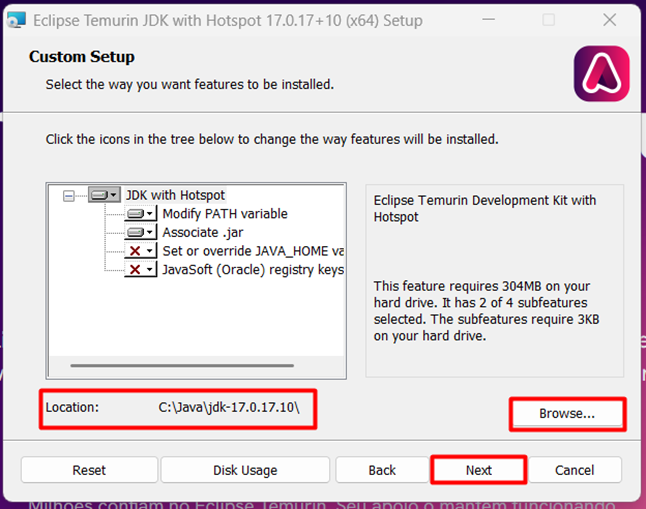646x509 pixels.
Task: Go to the previous step with Back
Action: click(382, 470)
